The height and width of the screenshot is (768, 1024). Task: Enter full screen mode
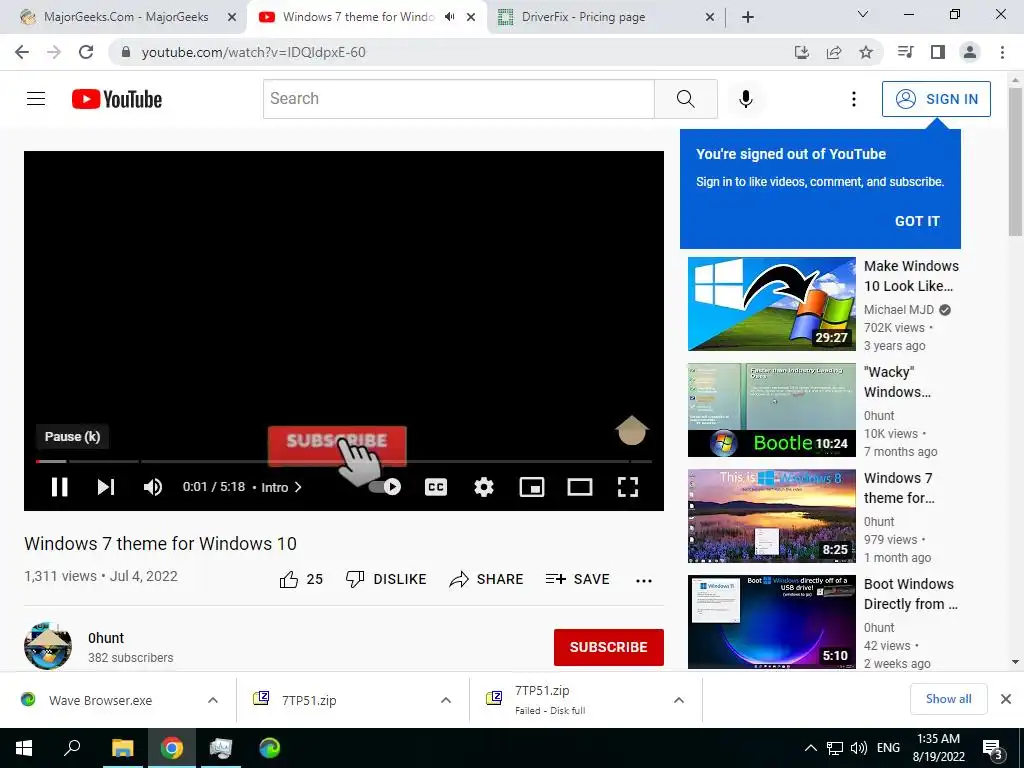[x=628, y=487]
